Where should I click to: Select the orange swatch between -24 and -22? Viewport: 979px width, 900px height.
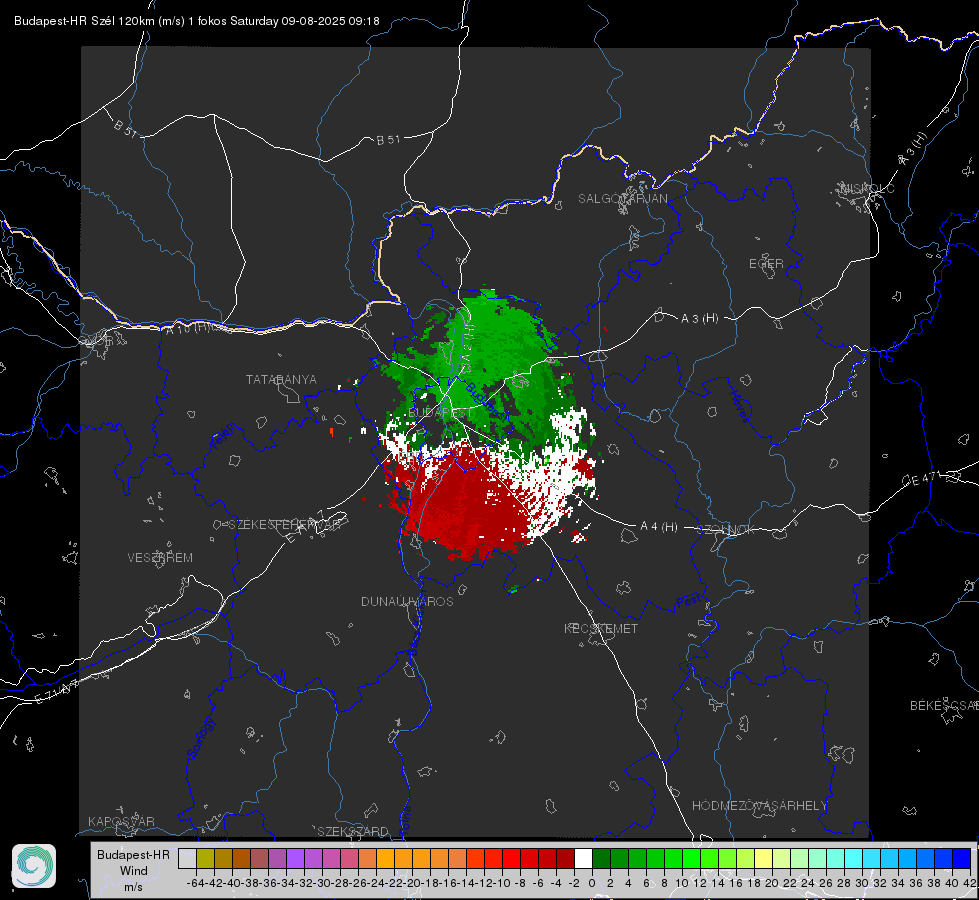point(385,858)
